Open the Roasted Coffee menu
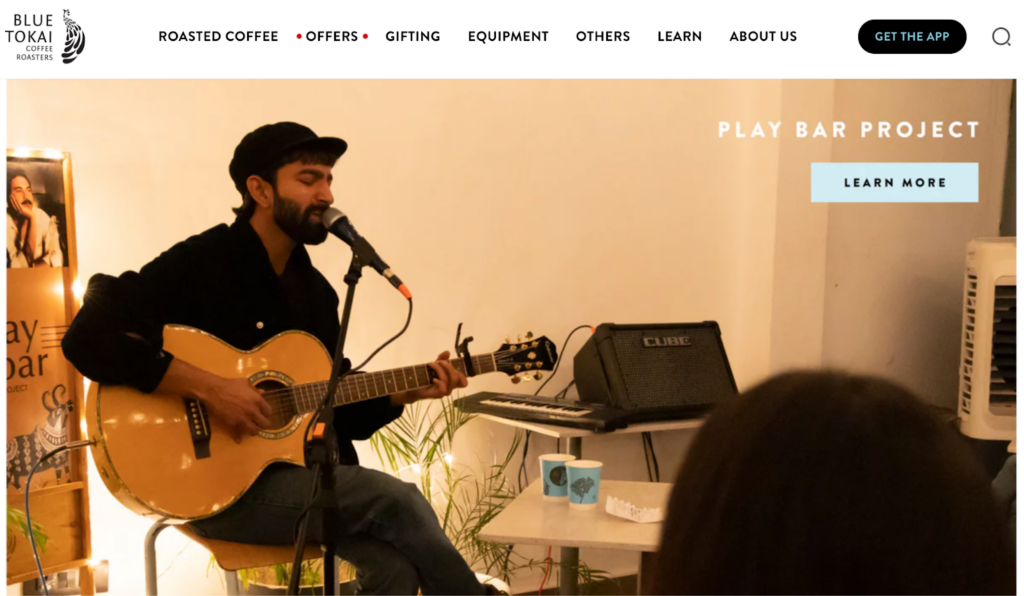This screenshot has height=596, width=1024. pos(218,37)
